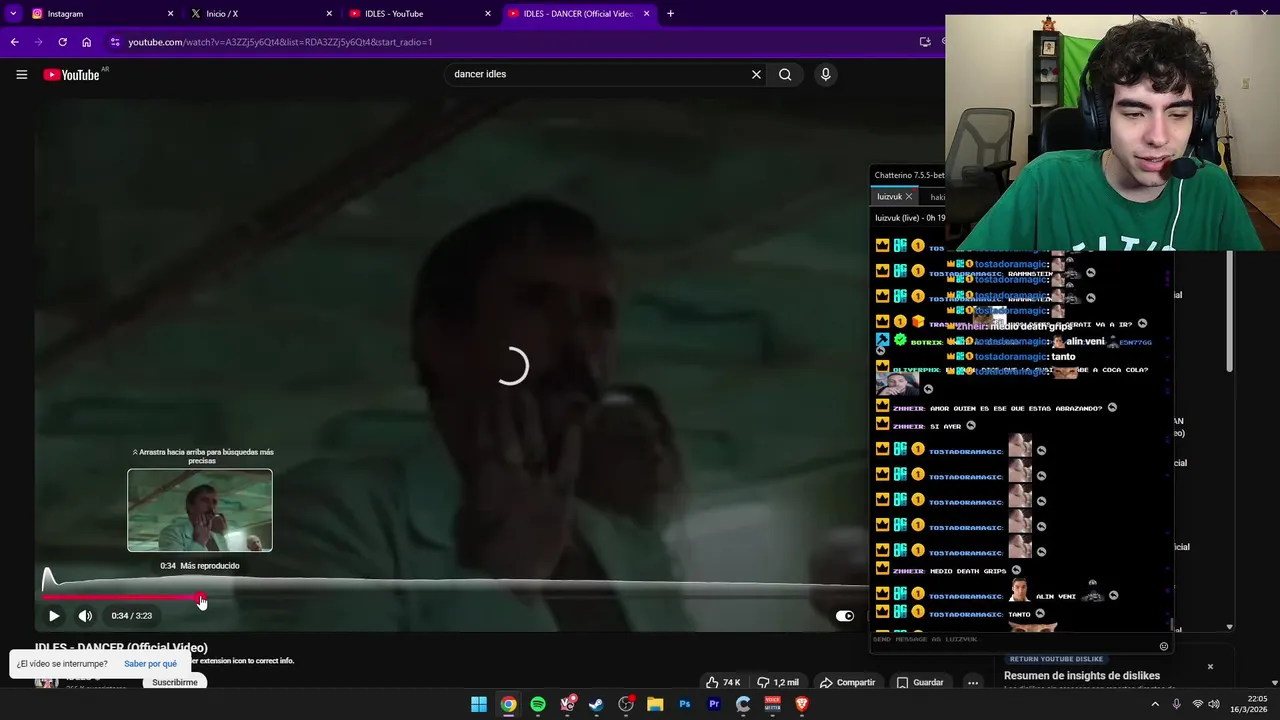Go to the YouTube home logo
Screen dimensions: 1280x720
tap(71, 74)
